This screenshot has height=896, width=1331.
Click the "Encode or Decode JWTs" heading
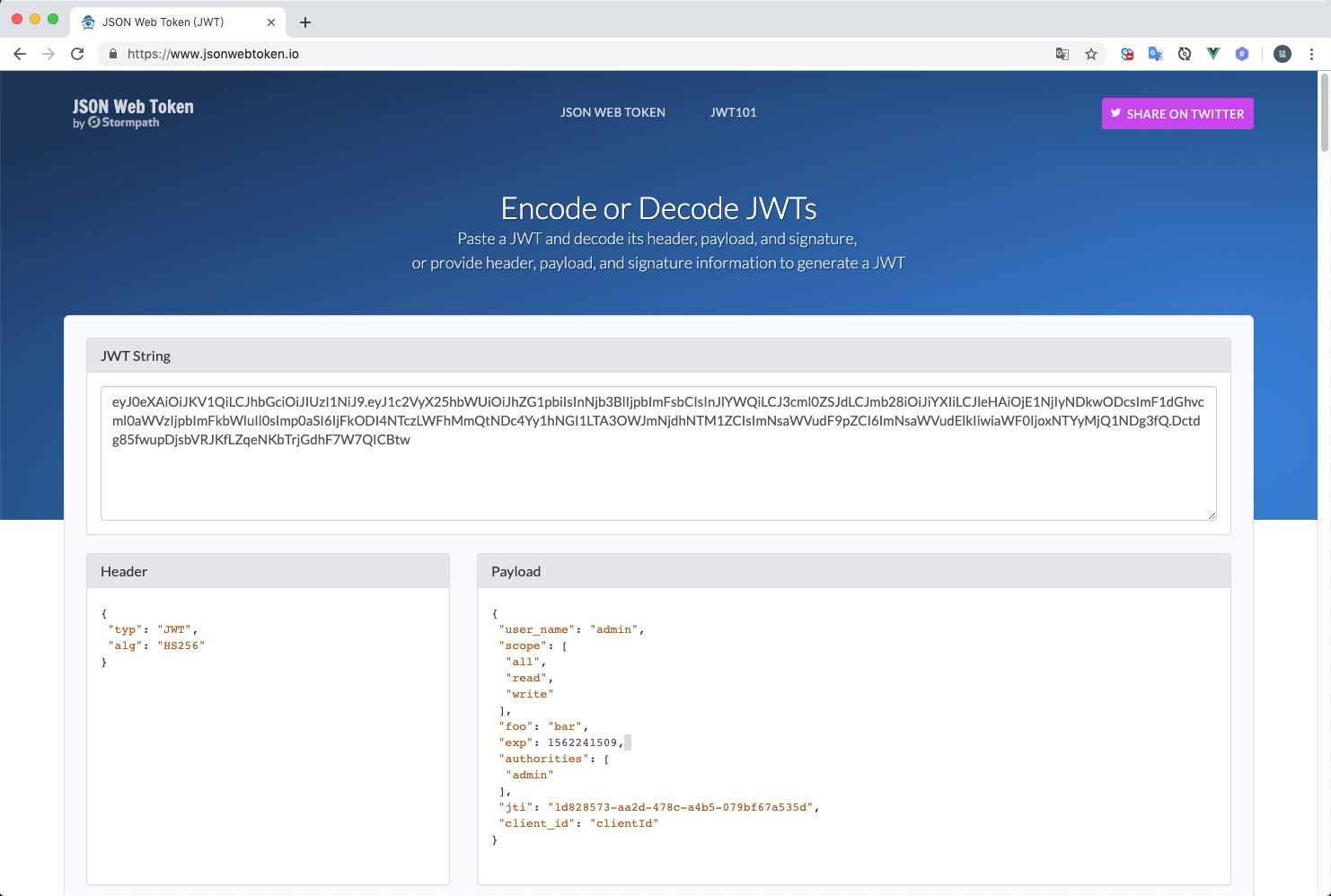click(x=658, y=208)
